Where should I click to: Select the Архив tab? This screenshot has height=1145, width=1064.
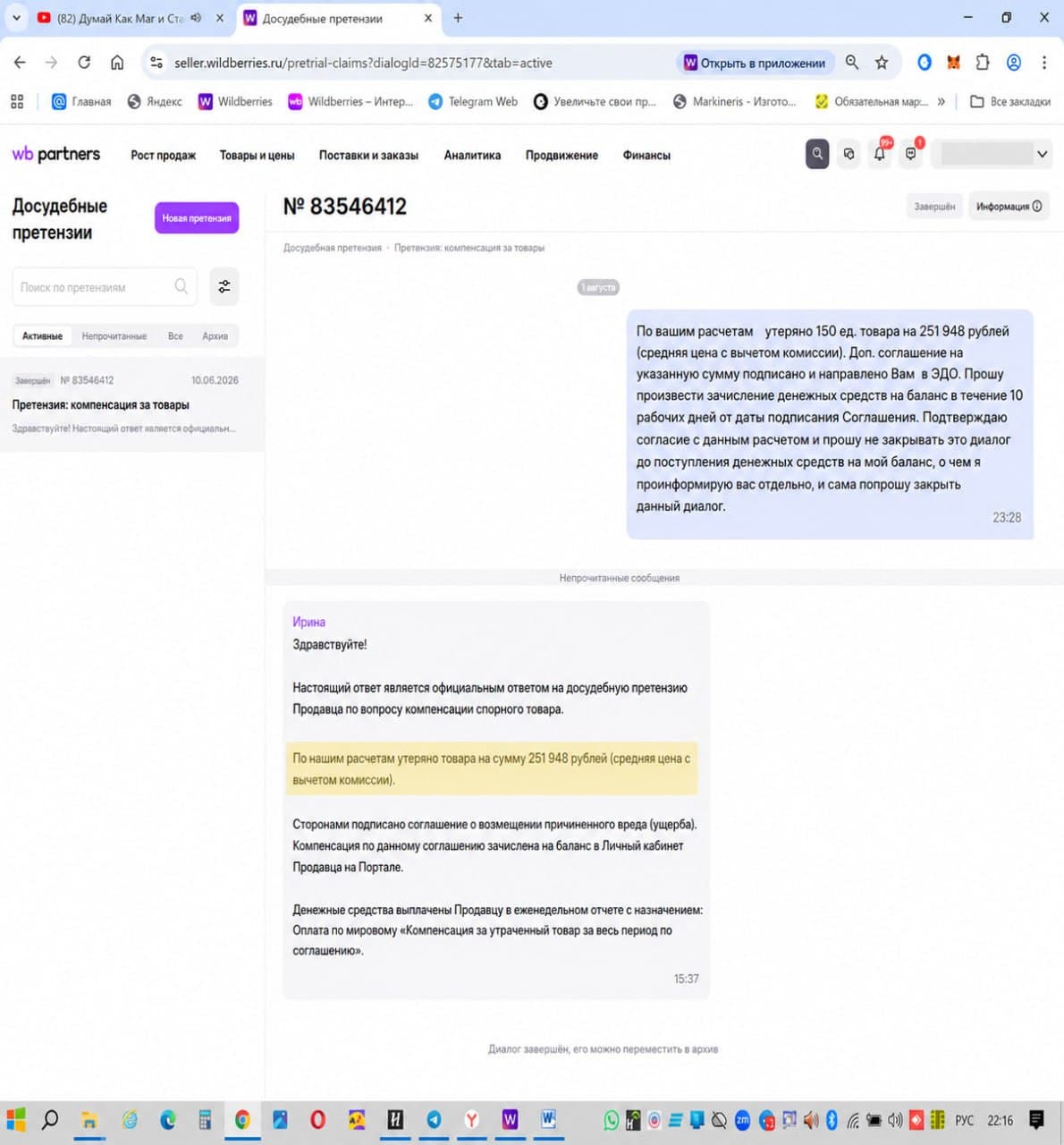215,336
